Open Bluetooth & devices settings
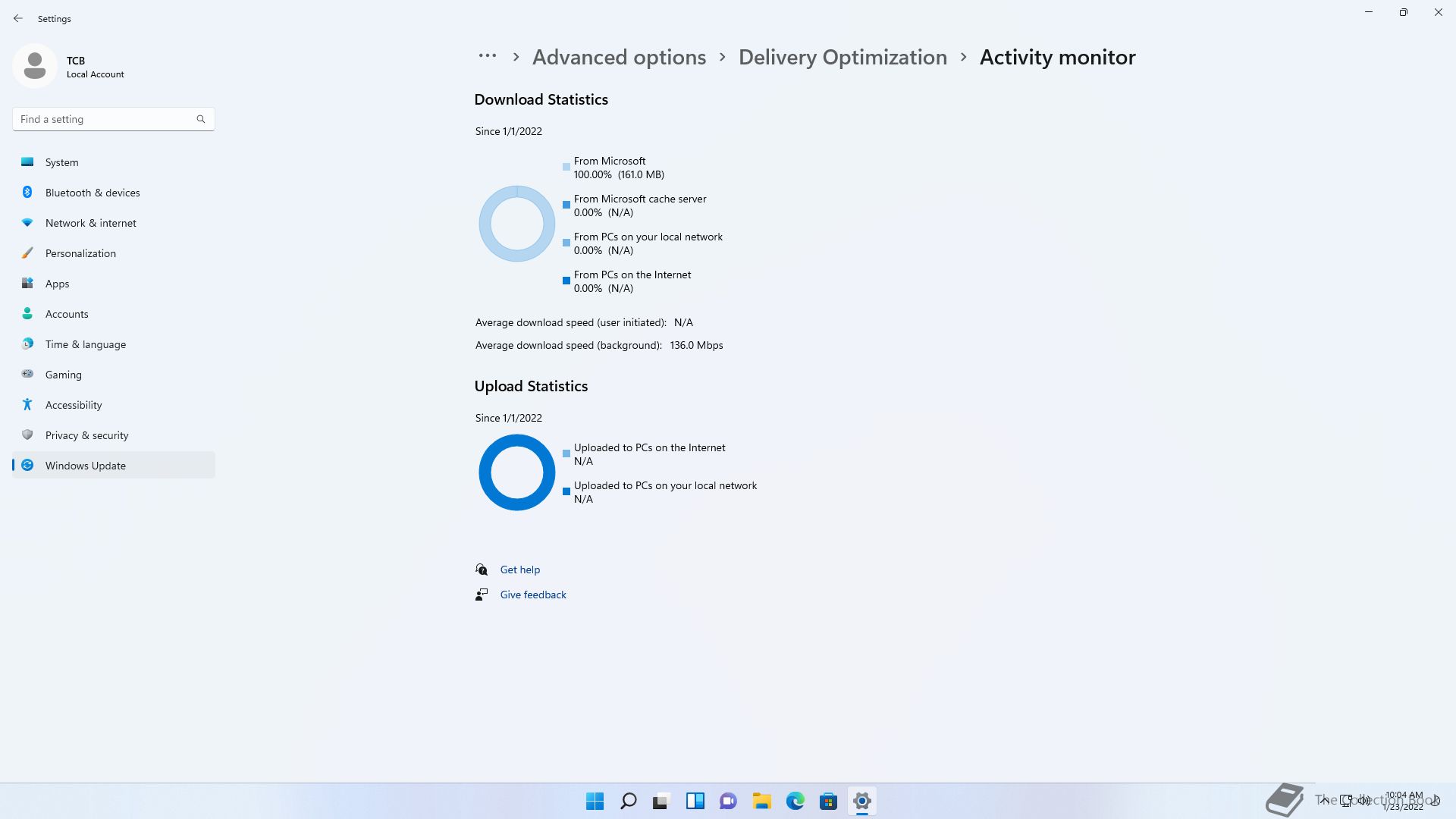Viewport: 1456px width, 819px height. [92, 193]
